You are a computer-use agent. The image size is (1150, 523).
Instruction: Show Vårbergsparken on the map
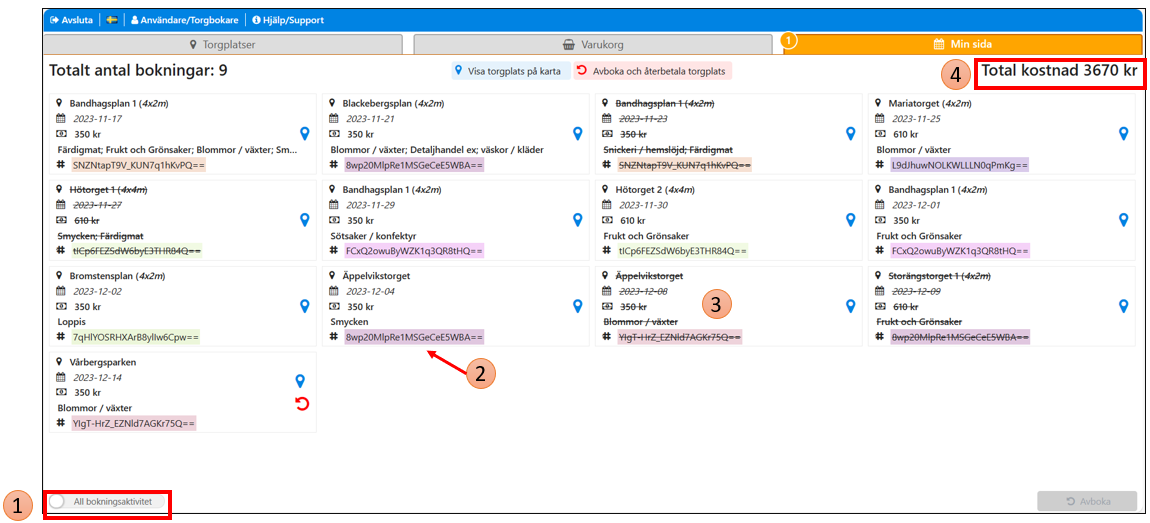[300, 380]
